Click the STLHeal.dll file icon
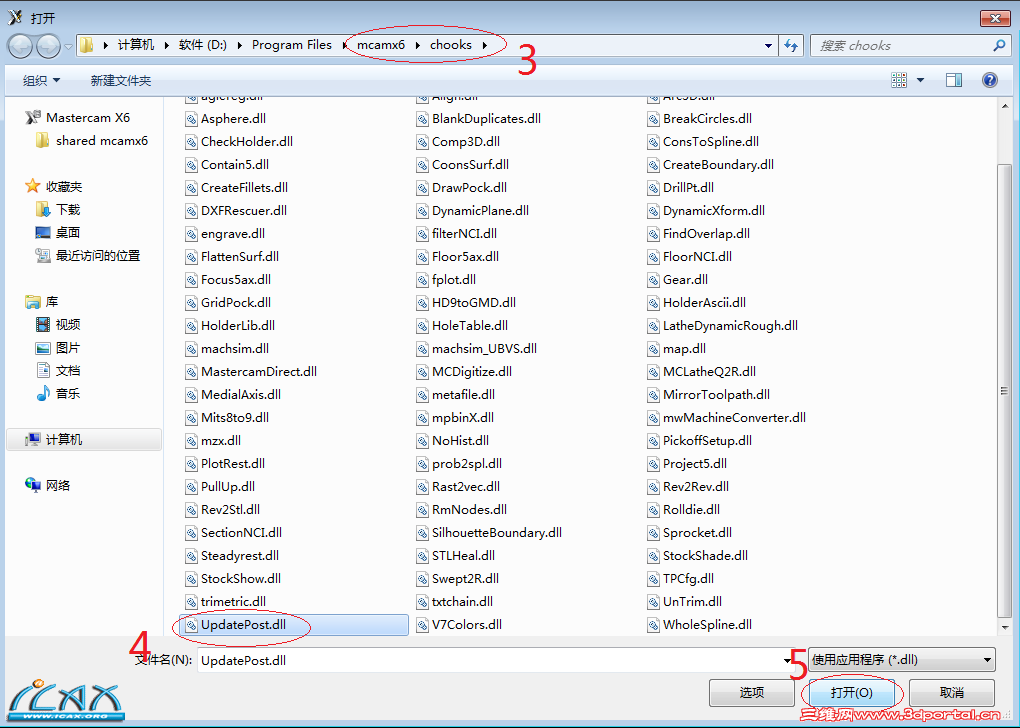This screenshot has height=728, width=1020. click(x=422, y=556)
